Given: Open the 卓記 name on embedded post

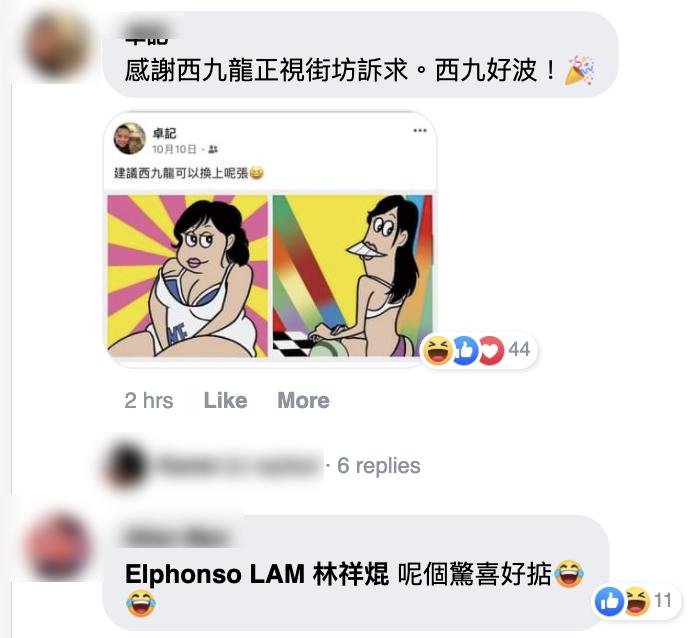Looking at the screenshot, I should (164, 133).
